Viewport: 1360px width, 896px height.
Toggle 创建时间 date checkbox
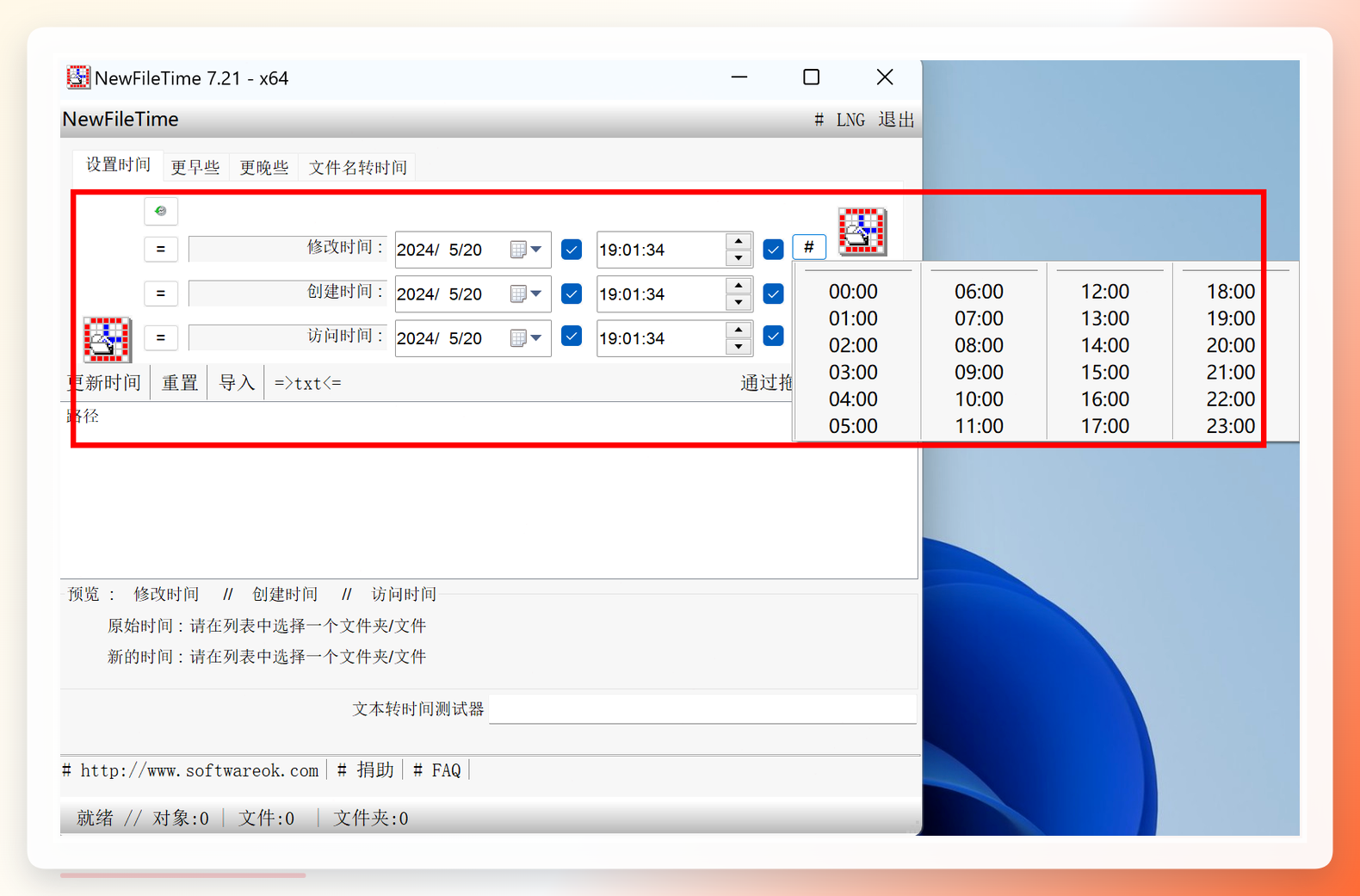click(572, 294)
